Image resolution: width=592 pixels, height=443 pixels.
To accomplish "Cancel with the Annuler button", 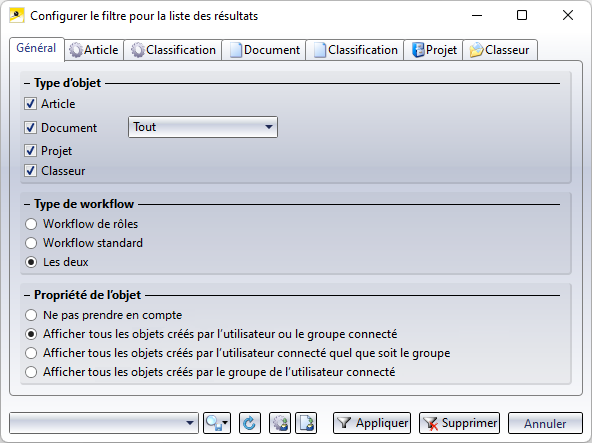I will [x=545, y=423].
